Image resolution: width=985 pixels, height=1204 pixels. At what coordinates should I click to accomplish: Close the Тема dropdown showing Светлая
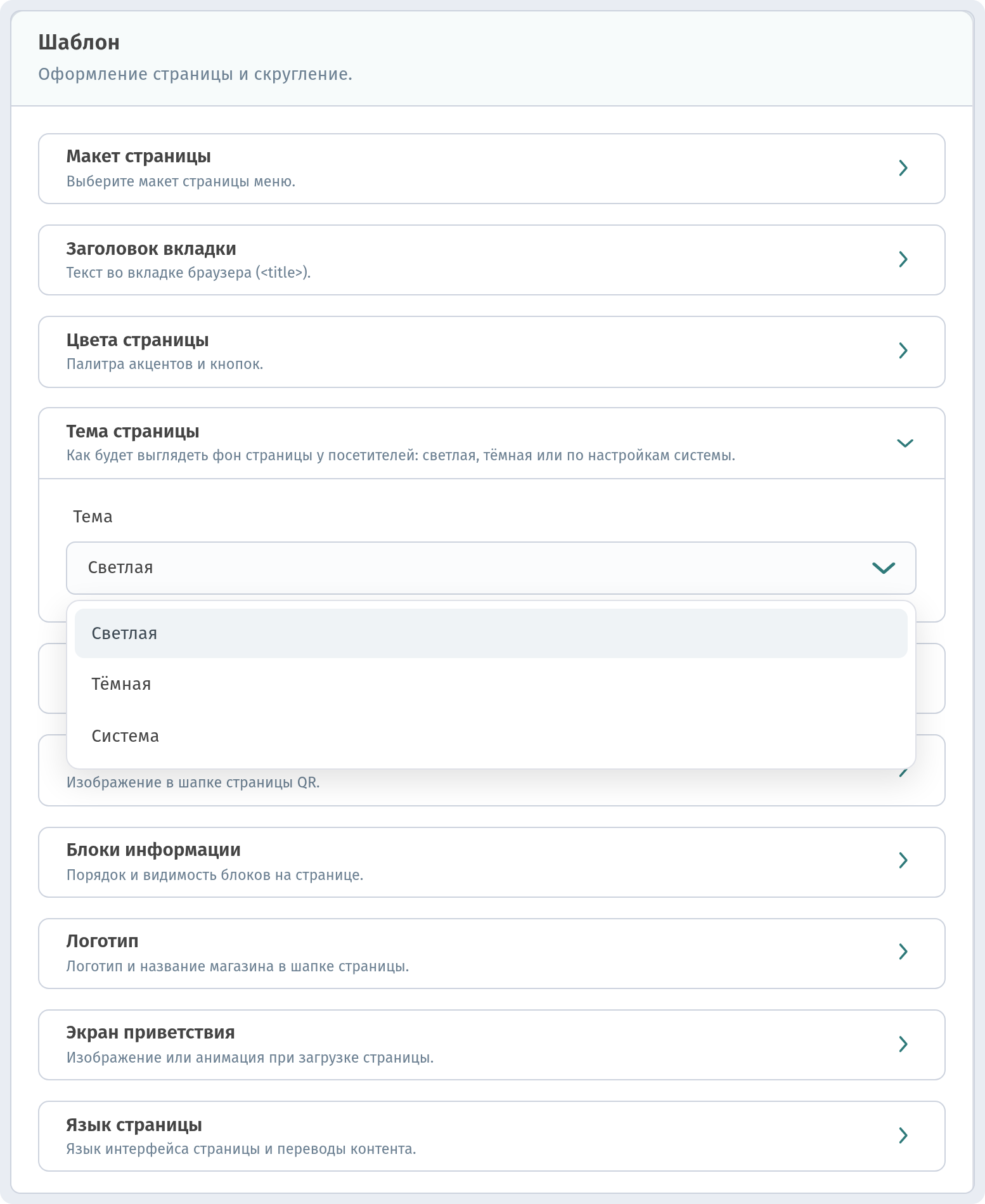pyautogui.click(x=491, y=567)
